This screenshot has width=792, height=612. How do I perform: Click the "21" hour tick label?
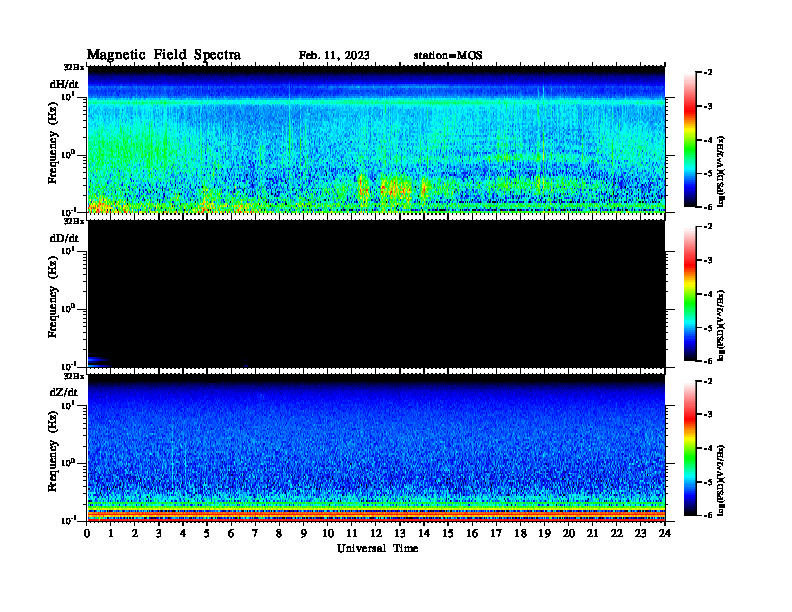pos(592,533)
